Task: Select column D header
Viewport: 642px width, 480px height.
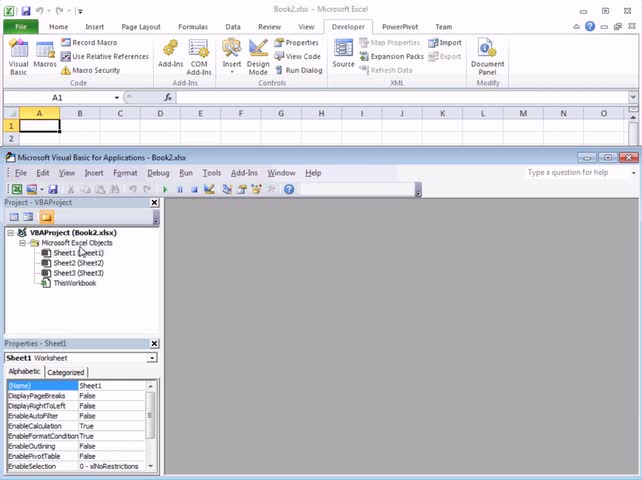Action: click(x=160, y=113)
